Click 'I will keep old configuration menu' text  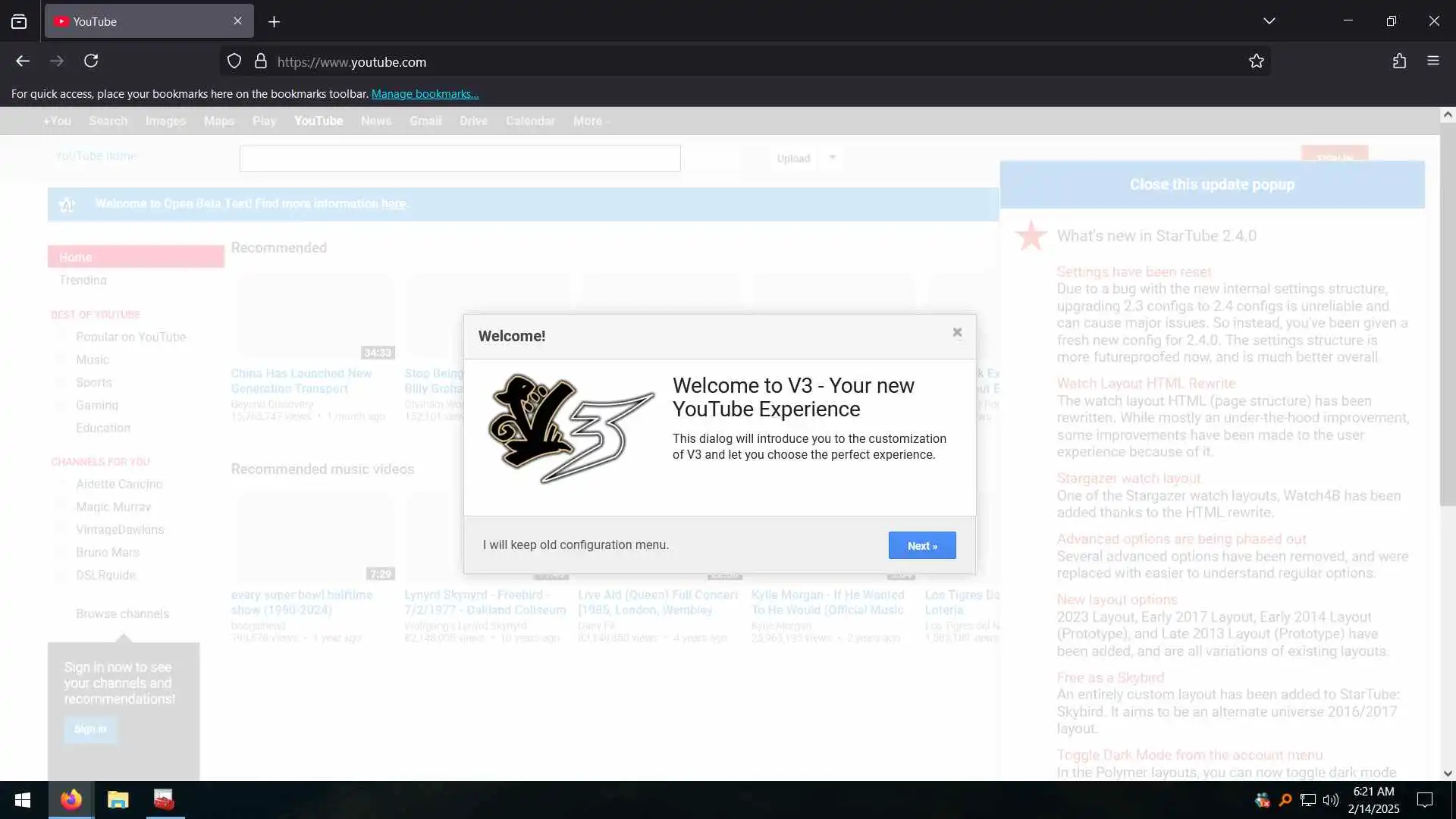(x=576, y=544)
